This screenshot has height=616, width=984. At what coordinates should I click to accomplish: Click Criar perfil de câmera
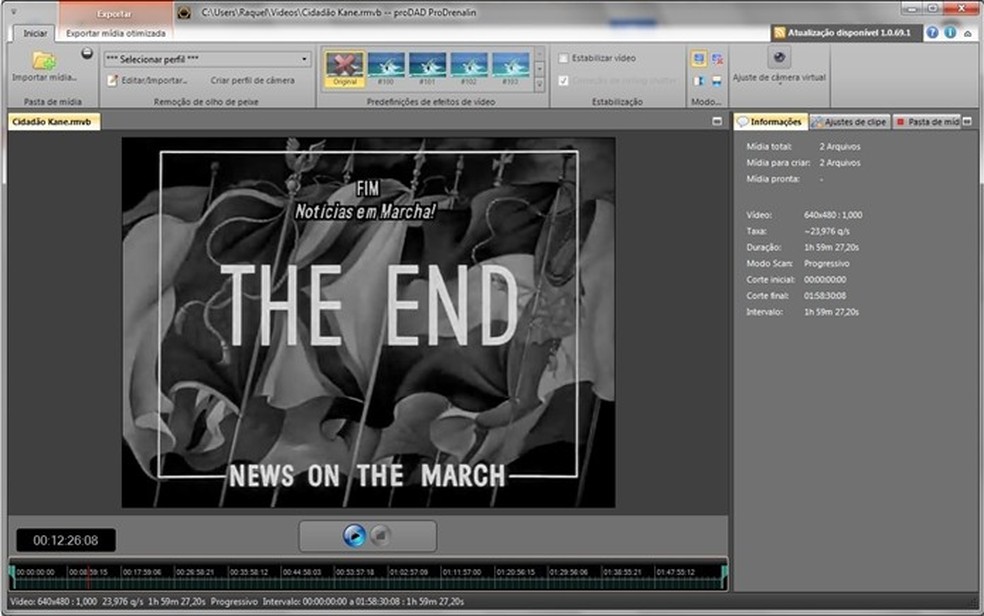[x=252, y=80]
